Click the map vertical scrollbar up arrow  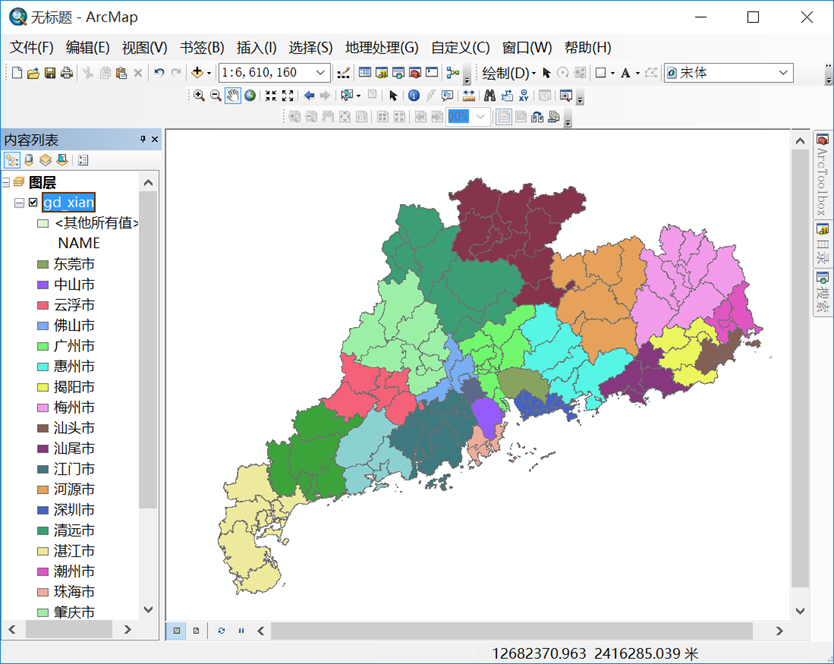[x=800, y=141]
